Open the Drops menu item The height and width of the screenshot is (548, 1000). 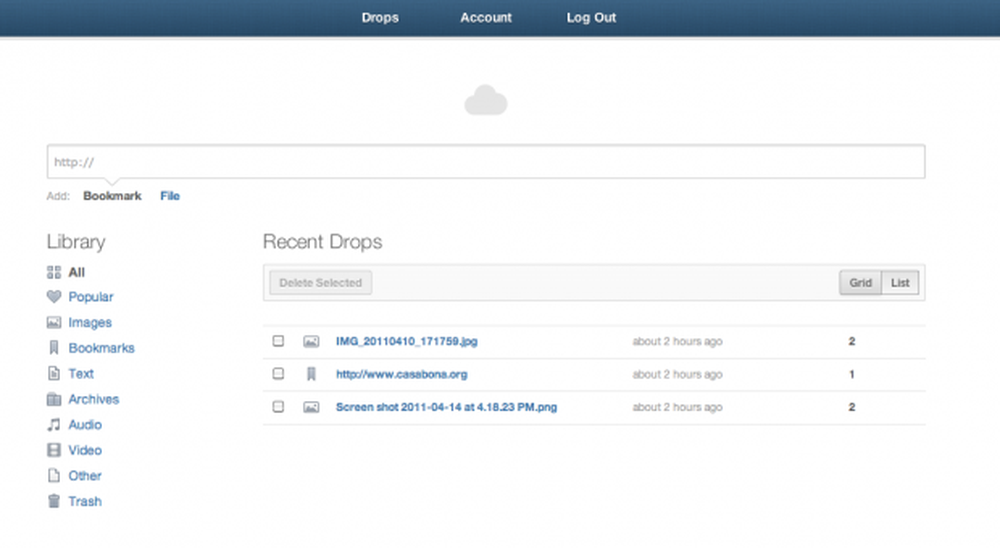[x=380, y=18]
